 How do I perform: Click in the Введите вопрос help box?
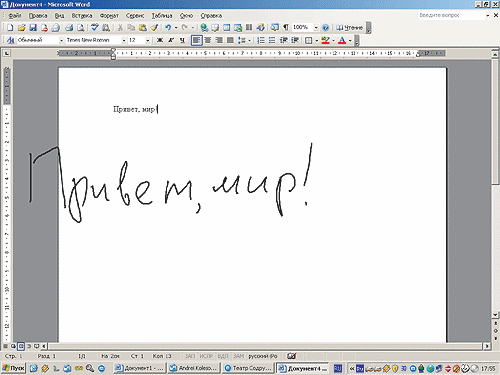(x=451, y=15)
